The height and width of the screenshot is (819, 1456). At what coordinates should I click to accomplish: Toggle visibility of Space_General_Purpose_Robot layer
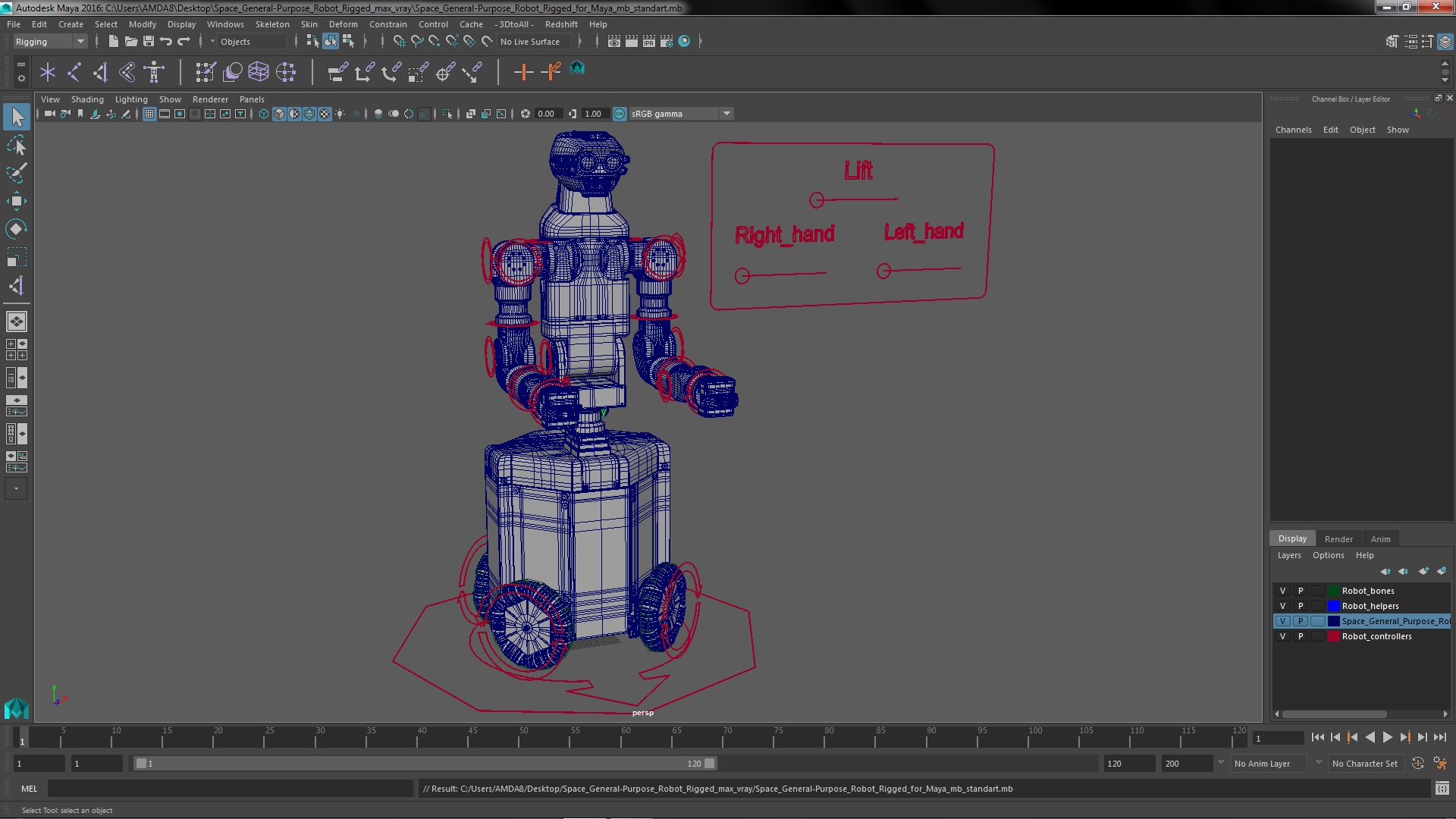click(x=1282, y=621)
